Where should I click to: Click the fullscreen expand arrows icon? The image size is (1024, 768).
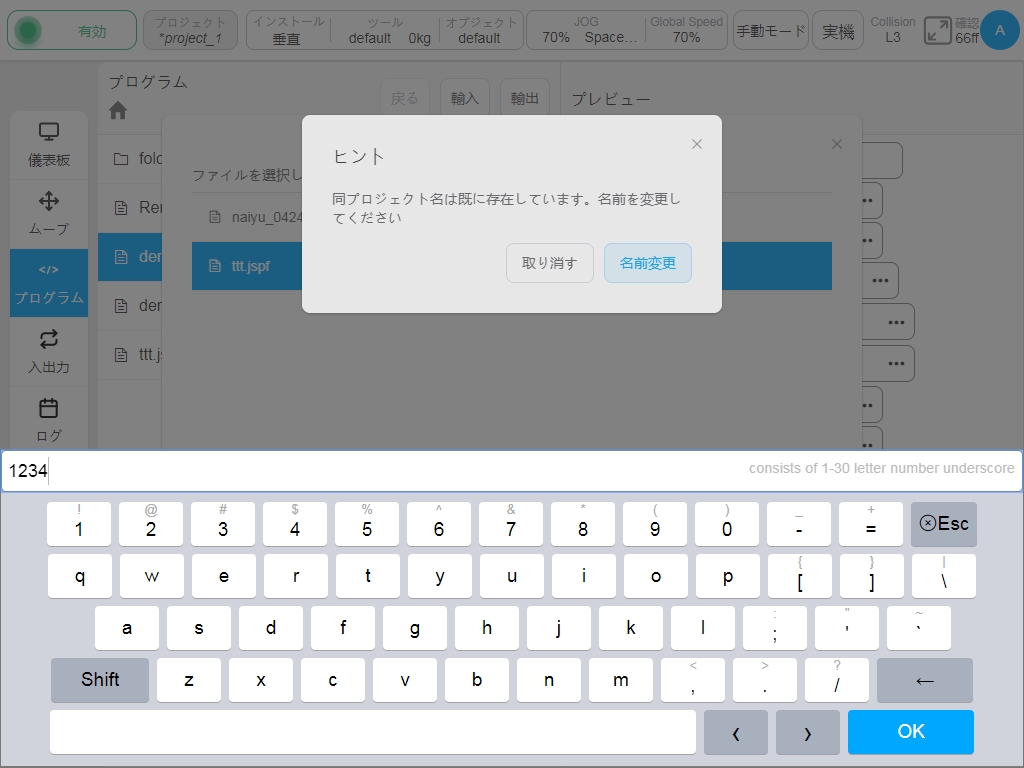coord(937,31)
